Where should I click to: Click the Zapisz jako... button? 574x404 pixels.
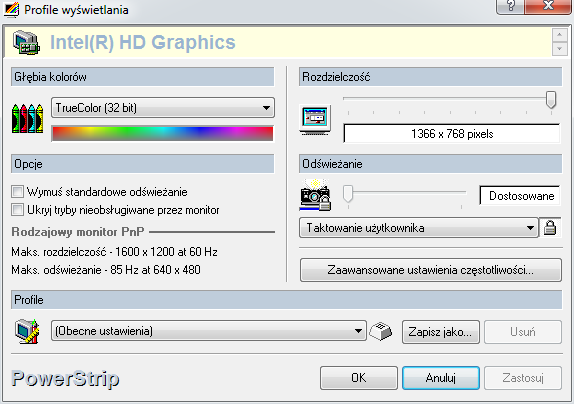tap(440, 332)
